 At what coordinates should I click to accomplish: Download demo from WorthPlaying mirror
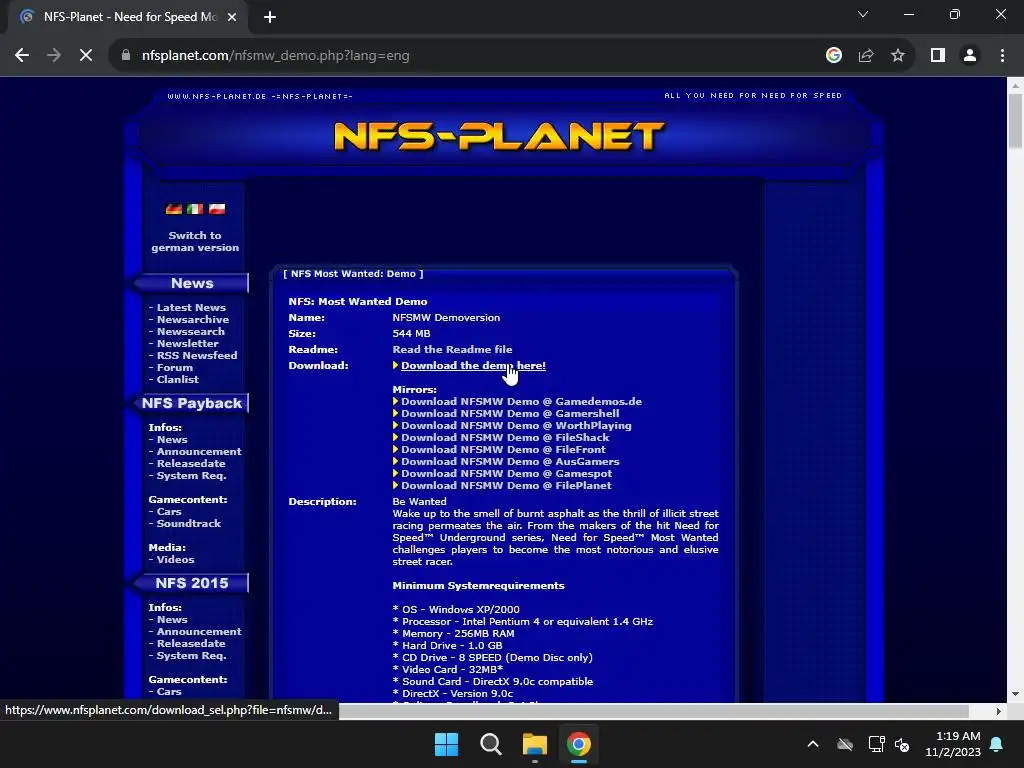pyautogui.click(x=516, y=426)
